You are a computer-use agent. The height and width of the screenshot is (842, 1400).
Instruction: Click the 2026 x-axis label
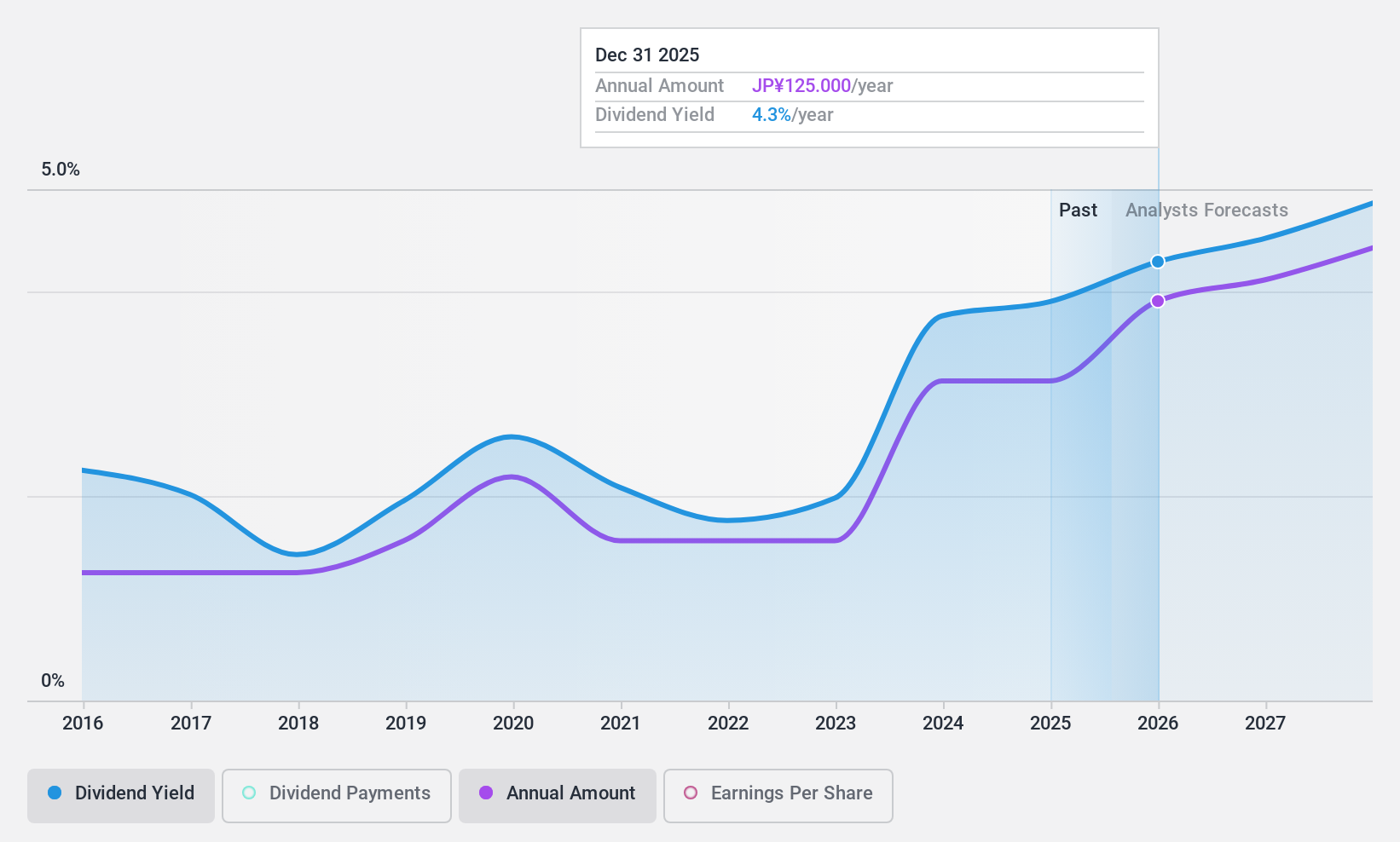tap(1158, 724)
